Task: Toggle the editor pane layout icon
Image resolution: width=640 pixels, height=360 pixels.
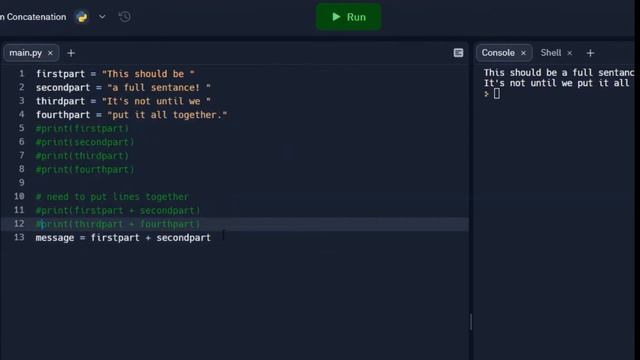Action: (x=458, y=53)
